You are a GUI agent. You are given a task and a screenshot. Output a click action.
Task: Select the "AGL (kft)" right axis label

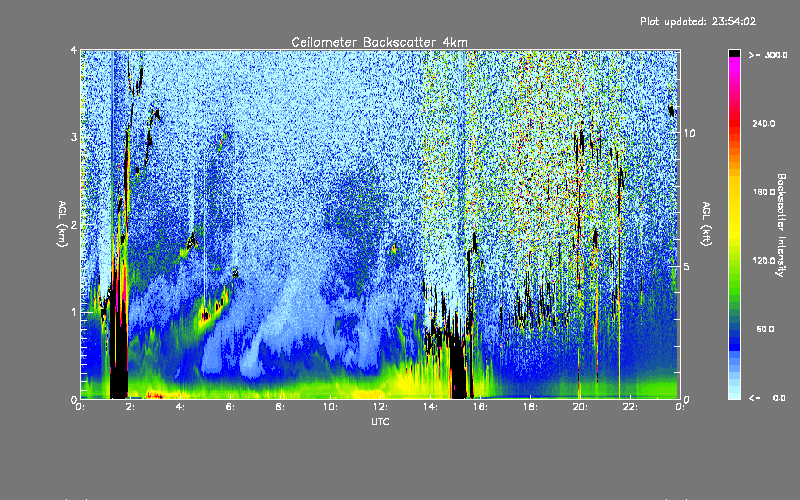706,224
